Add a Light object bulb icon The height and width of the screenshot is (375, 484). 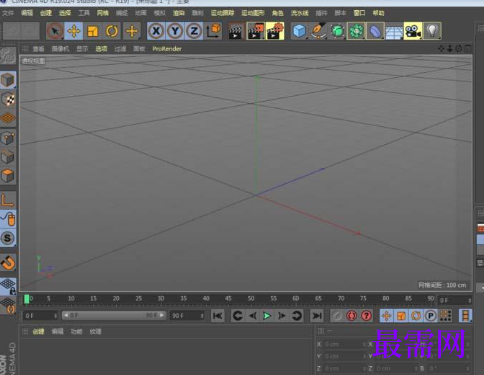[432, 31]
